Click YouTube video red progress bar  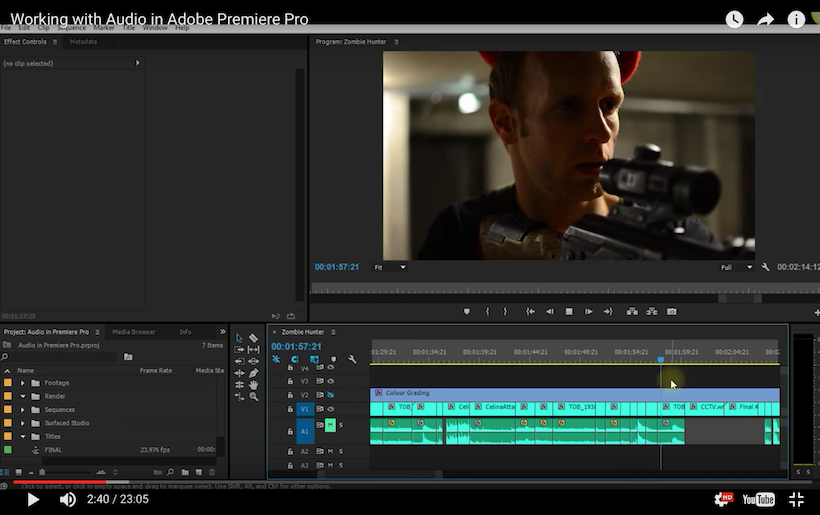(x=60, y=482)
